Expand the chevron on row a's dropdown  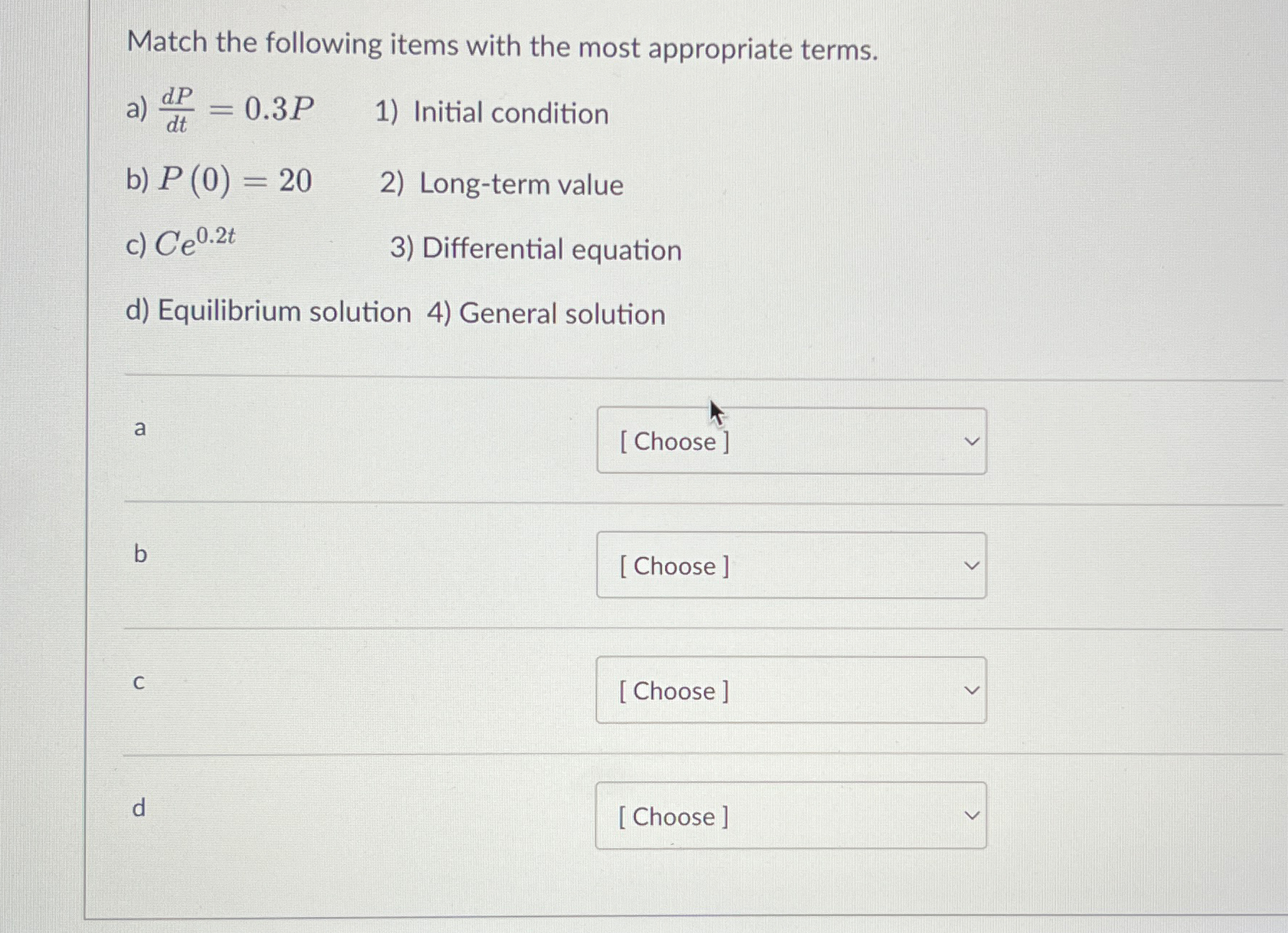pos(971,440)
